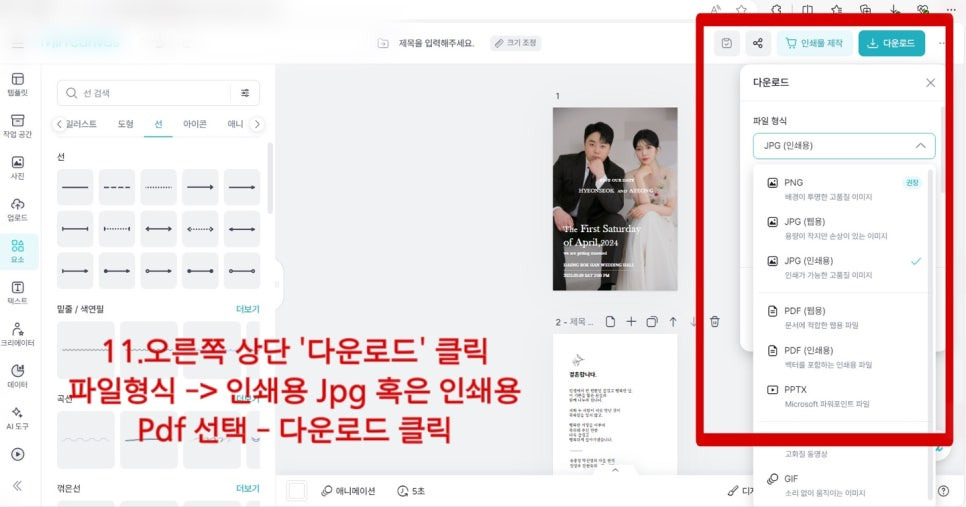
Task: Click the blank page icon beside page 2 title
Action: click(610, 322)
